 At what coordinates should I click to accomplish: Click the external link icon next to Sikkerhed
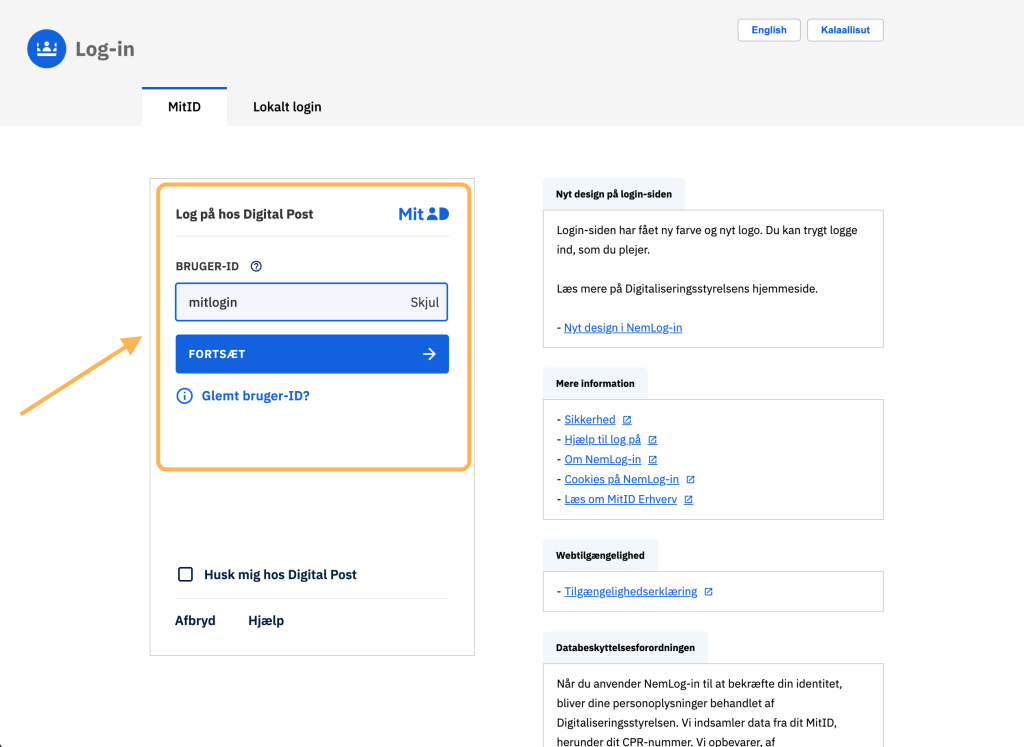[x=627, y=420]
